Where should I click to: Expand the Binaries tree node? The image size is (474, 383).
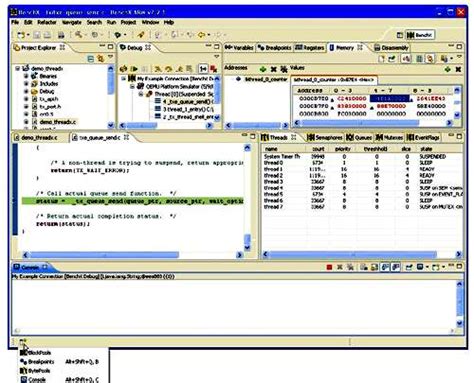(x=26, y=76)
